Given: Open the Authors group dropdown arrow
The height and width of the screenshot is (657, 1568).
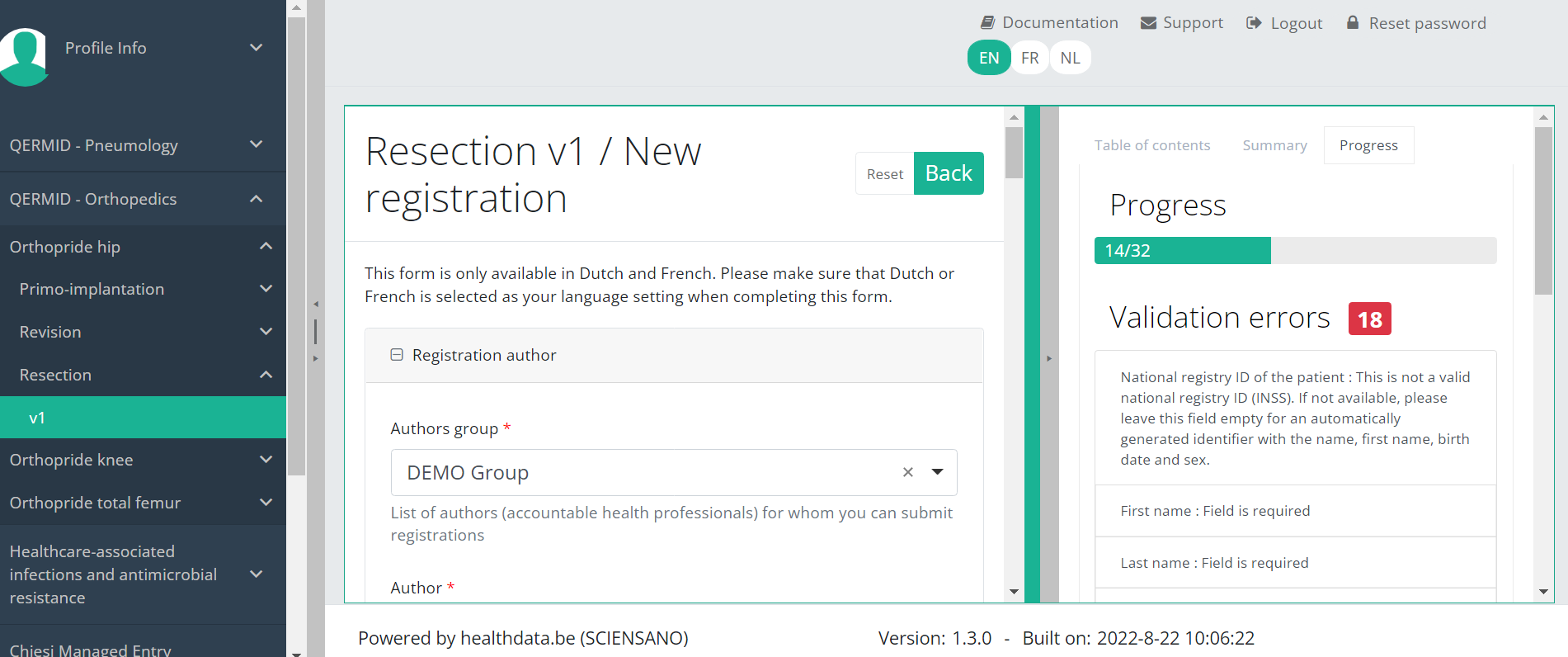Looking at the screenshot, I should tap(938, 472).
